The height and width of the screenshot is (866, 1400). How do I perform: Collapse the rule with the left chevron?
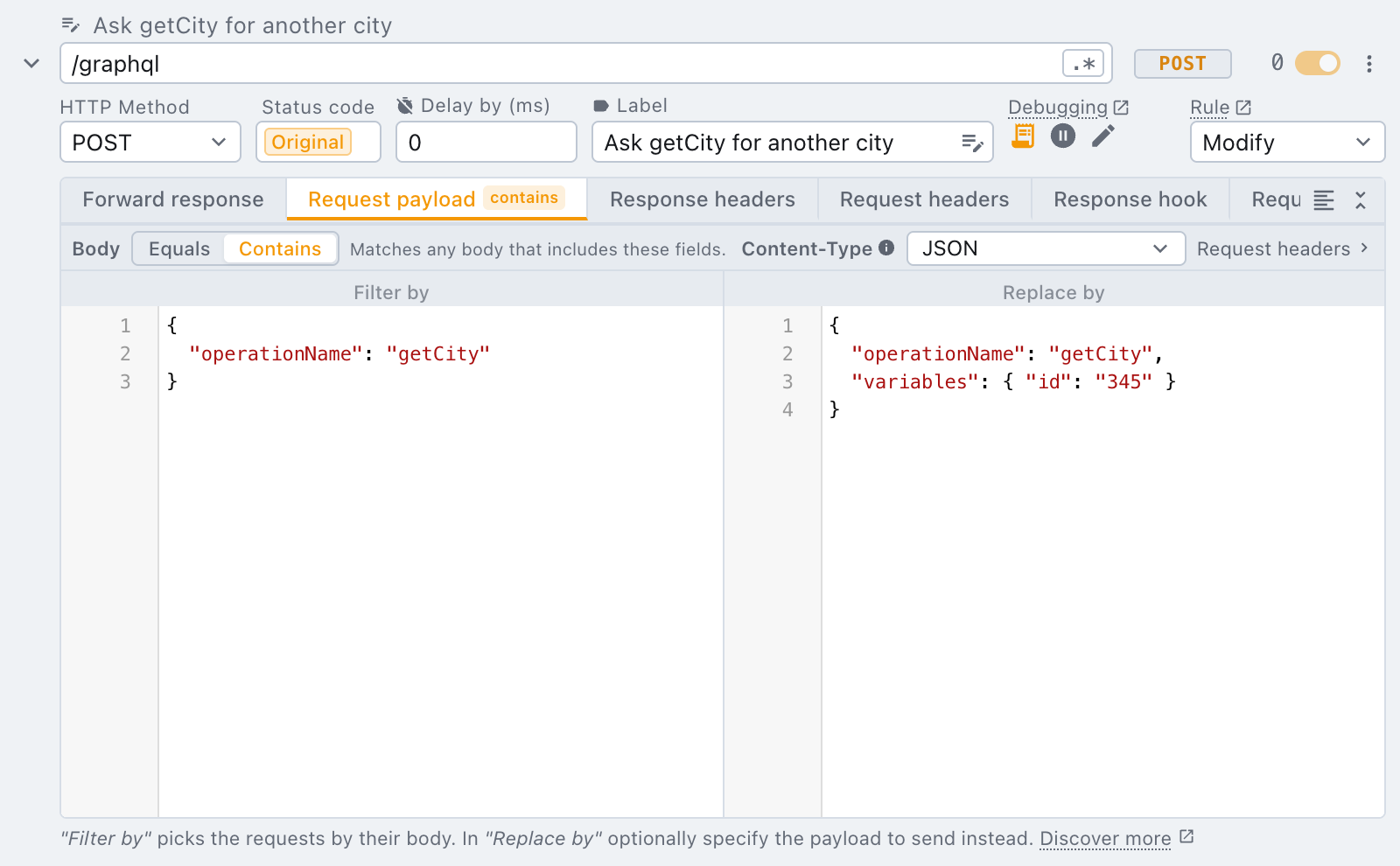coord(31,63)
